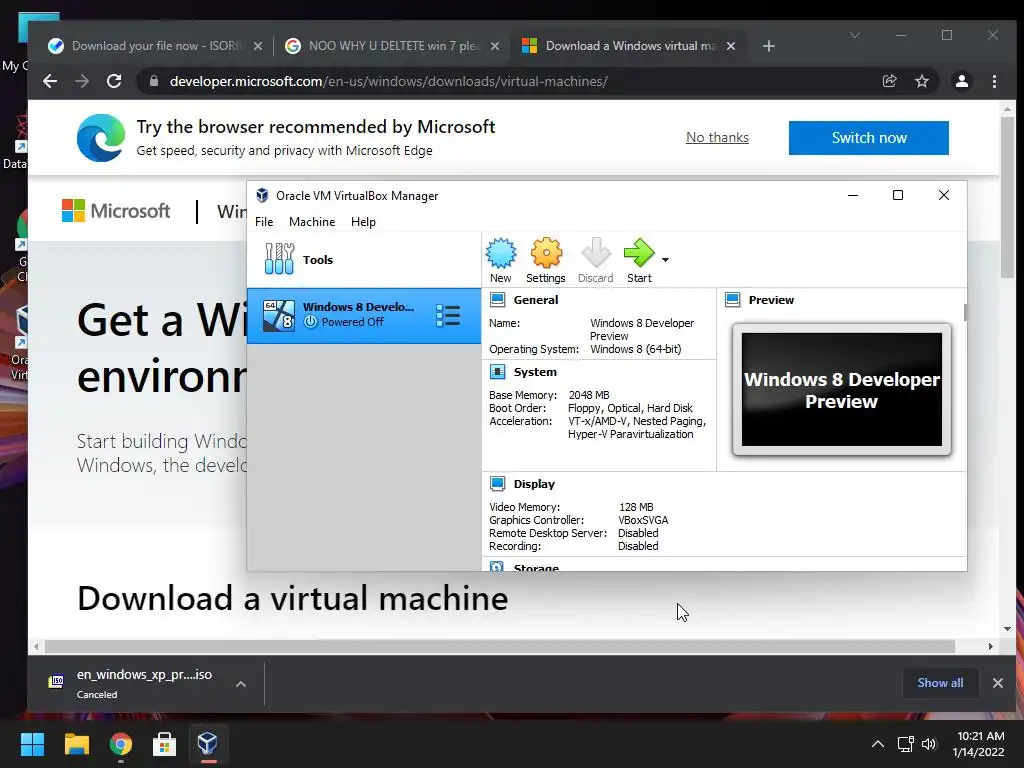This screenshot has height=768, width=1024.
Task: Click the Chrome taskbar icon
Action: (121, 744)
